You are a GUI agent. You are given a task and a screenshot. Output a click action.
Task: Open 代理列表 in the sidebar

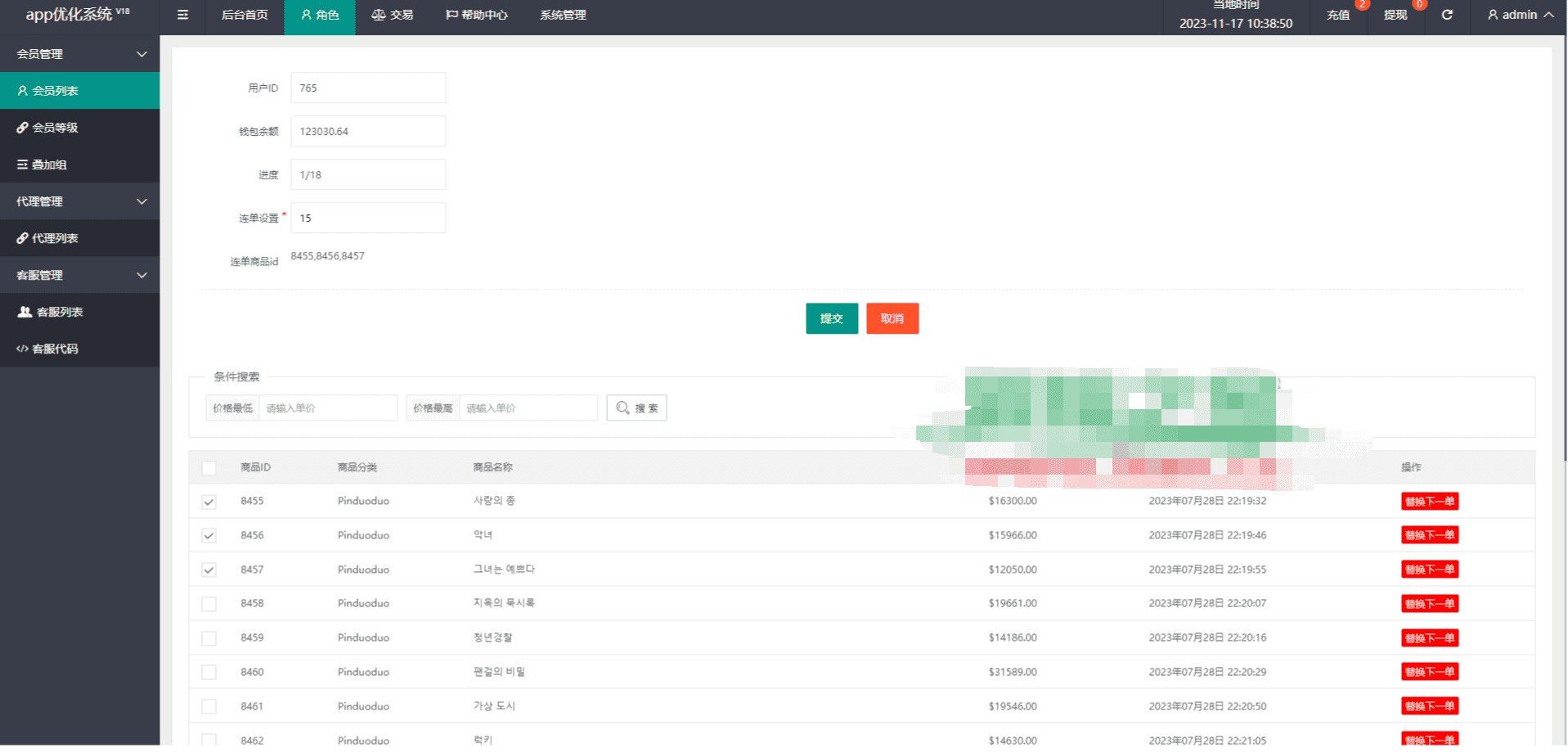(x=55, y=238)
